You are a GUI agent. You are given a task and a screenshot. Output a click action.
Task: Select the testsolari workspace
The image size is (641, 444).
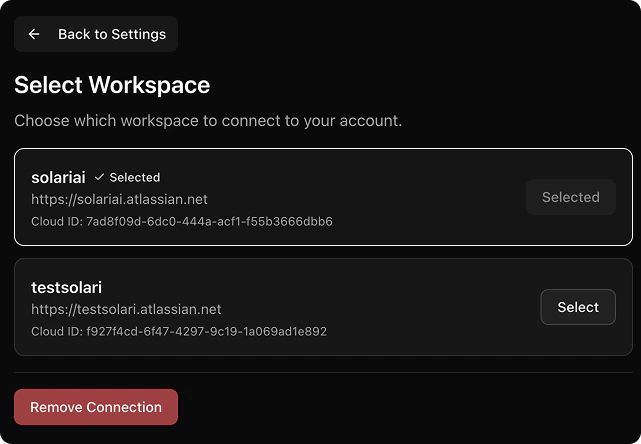tap(578, 307)
